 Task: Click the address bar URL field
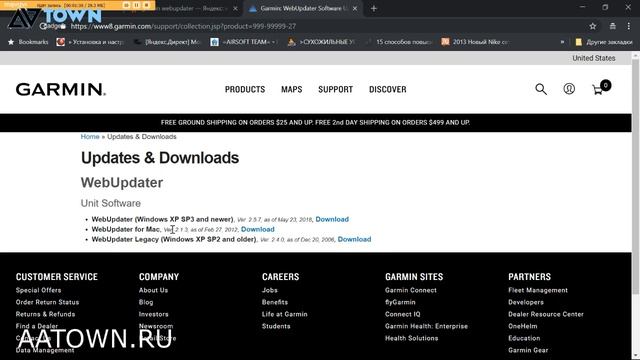[318, 26]
